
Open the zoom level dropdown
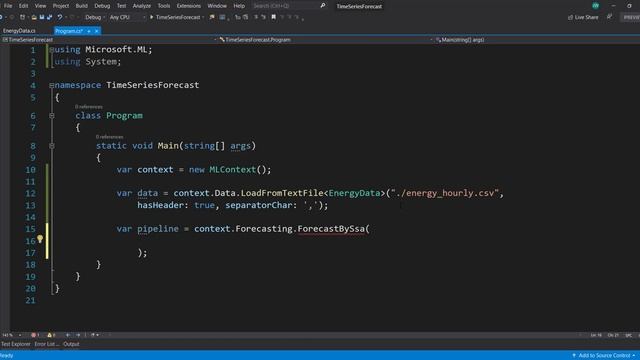[11, 335]
